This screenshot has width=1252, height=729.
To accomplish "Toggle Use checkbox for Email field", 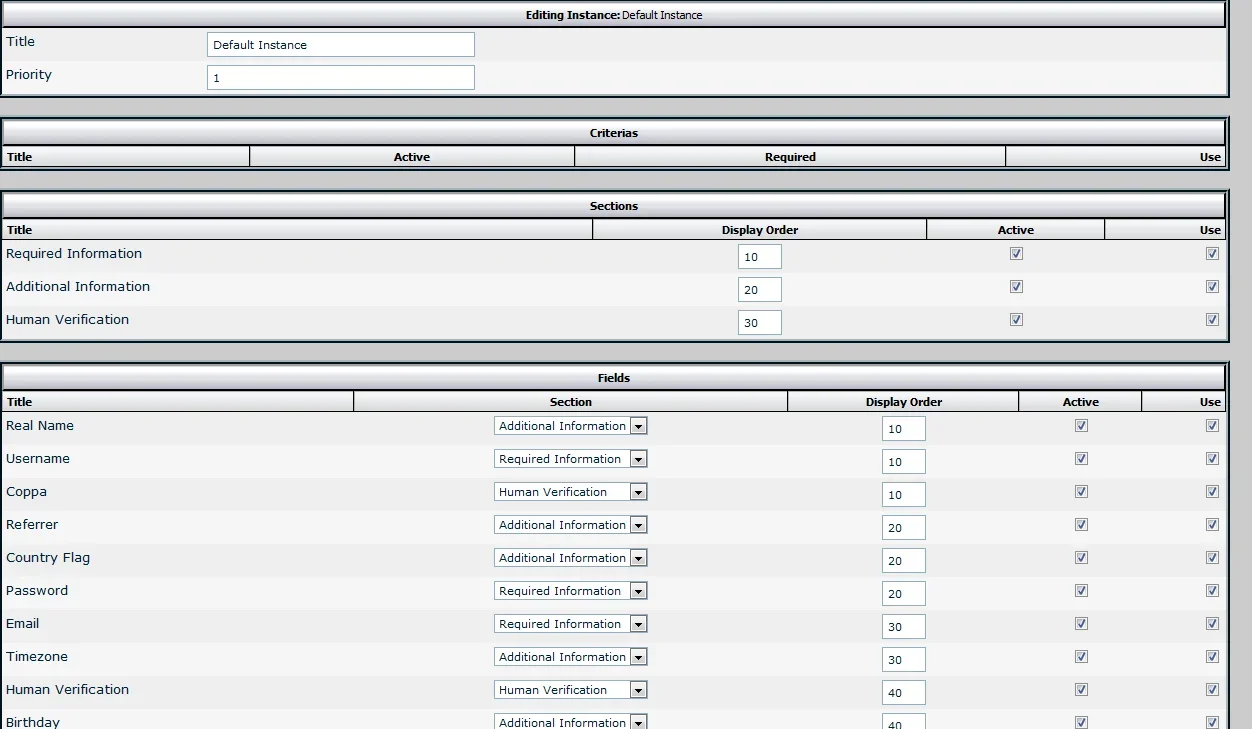I will [1212, 624].
